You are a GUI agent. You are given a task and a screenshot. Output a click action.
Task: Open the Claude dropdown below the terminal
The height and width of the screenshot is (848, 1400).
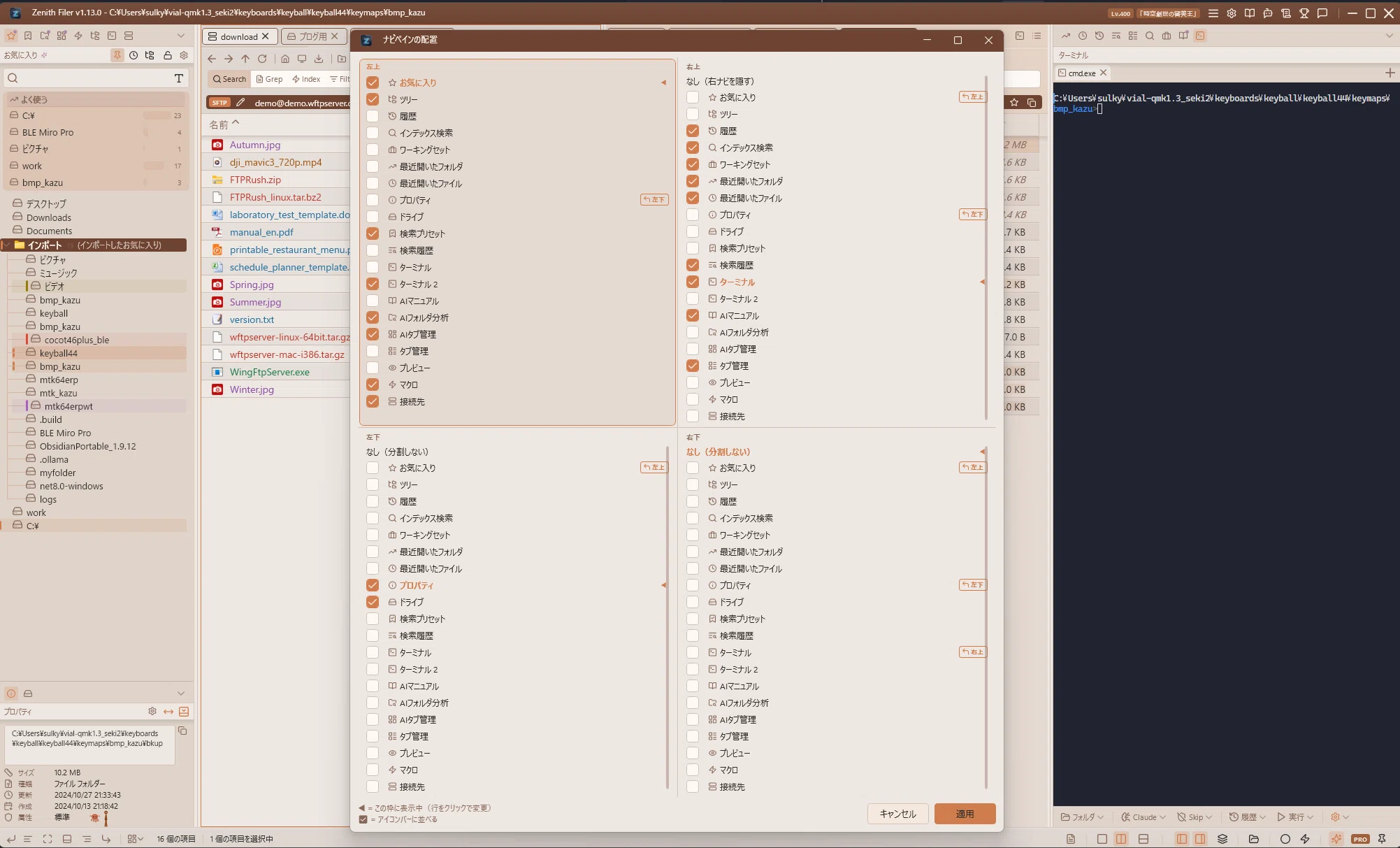pos(1143,817)
